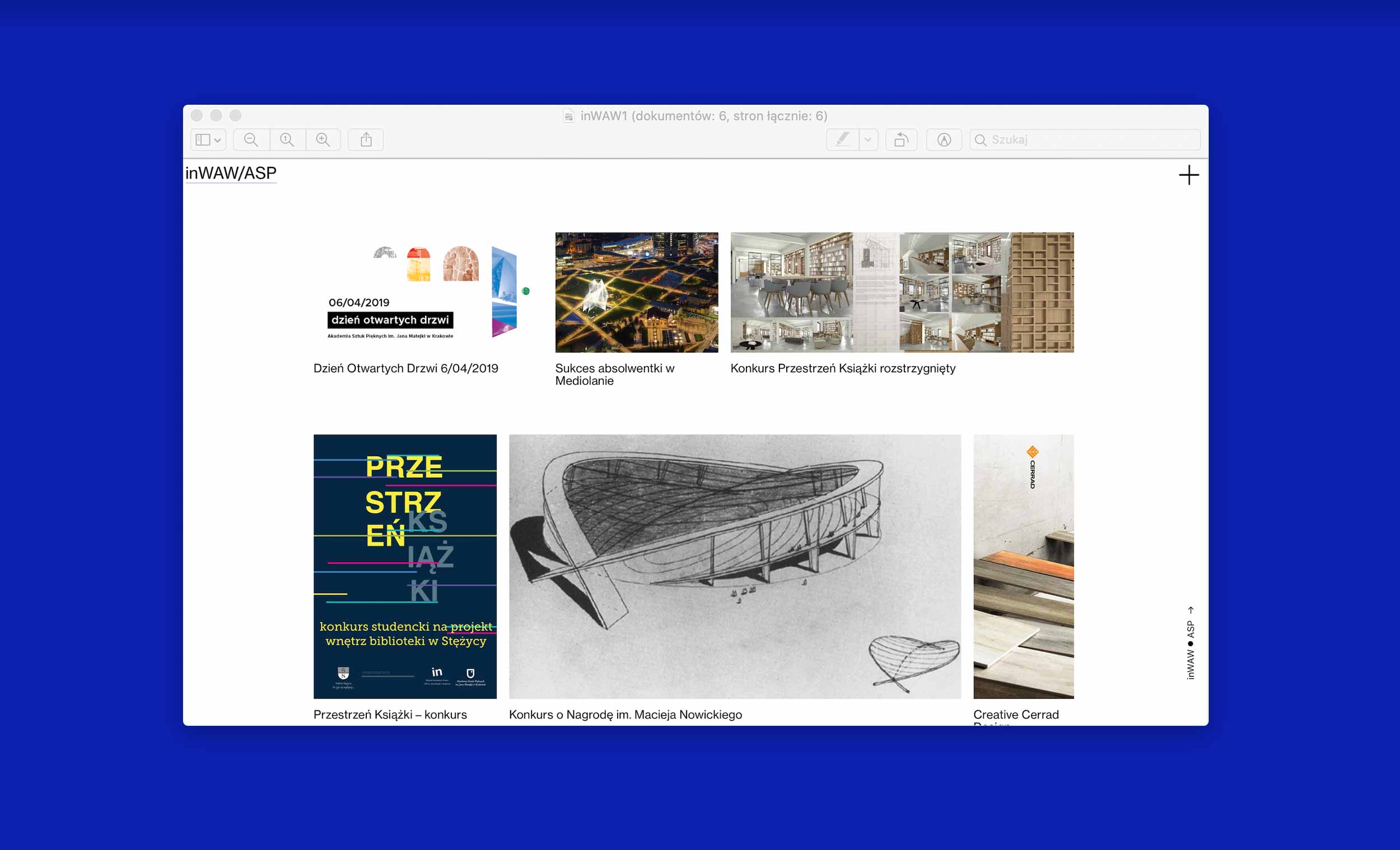Image resolution: width=1400 pixels, height=850 pixels.
Task: Select the stadium sketch image
Action: click(x=735, y=566)
